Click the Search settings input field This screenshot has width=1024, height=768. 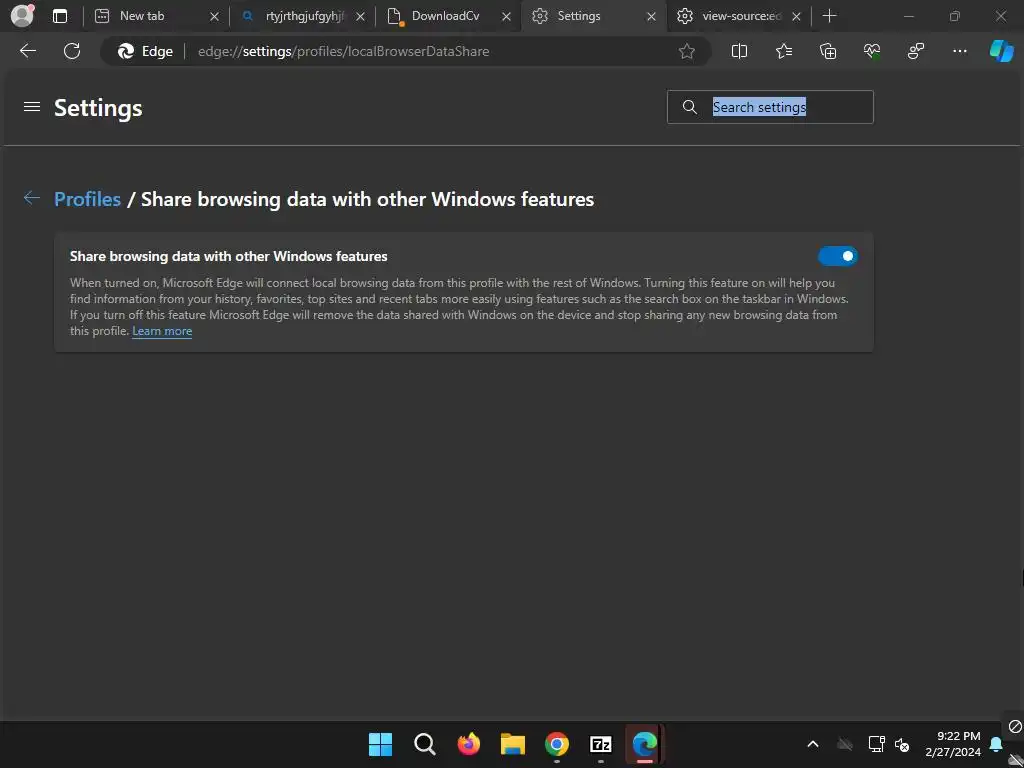tap(770, 107)
